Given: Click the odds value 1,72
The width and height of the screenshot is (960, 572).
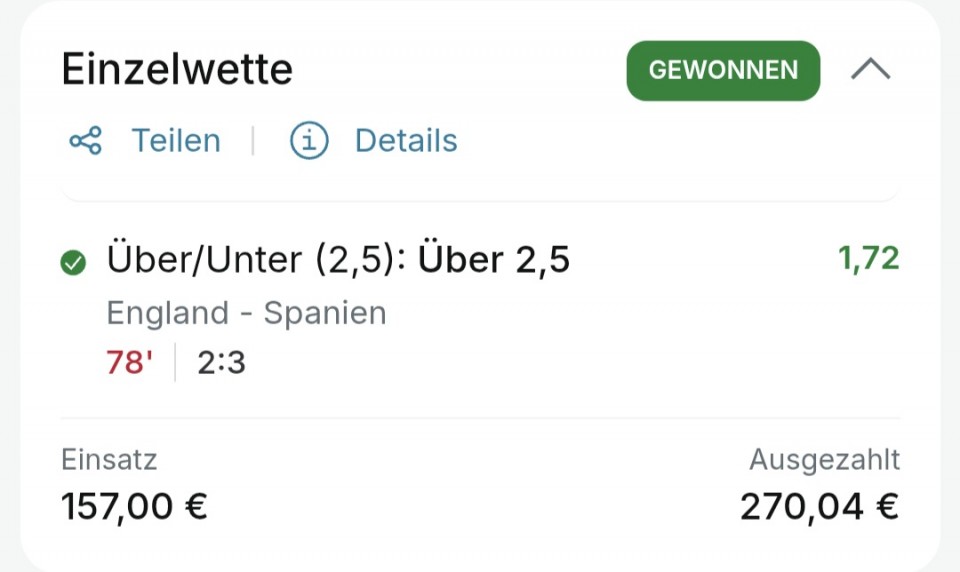Looking at the screenshot, I should pos(869,258).
